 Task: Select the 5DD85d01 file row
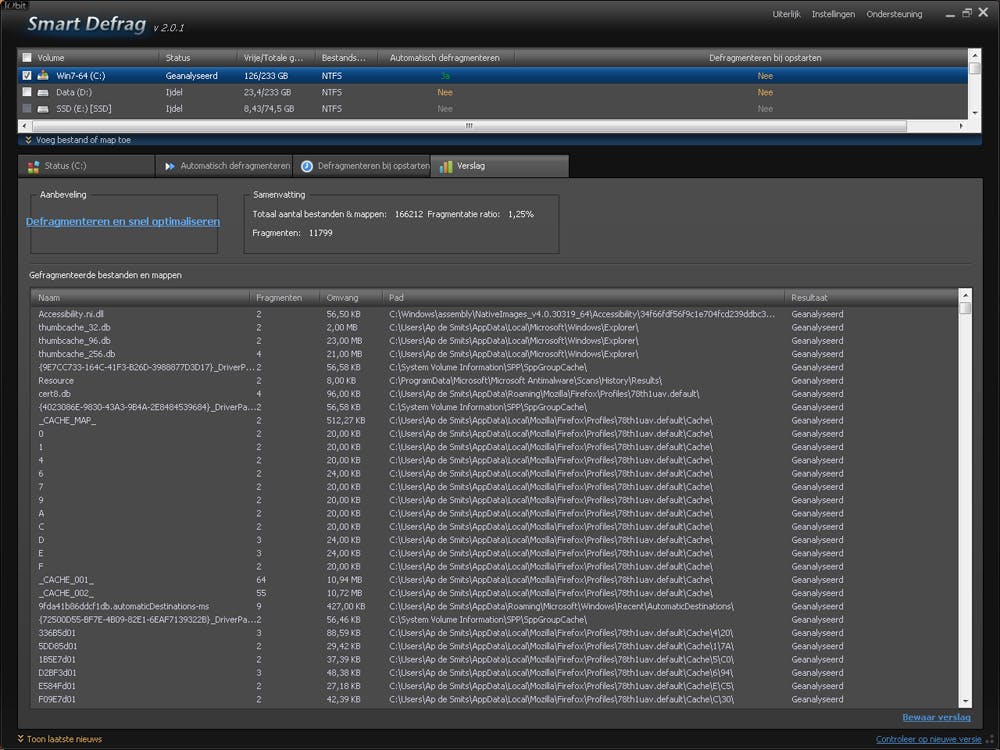[494, 646]
